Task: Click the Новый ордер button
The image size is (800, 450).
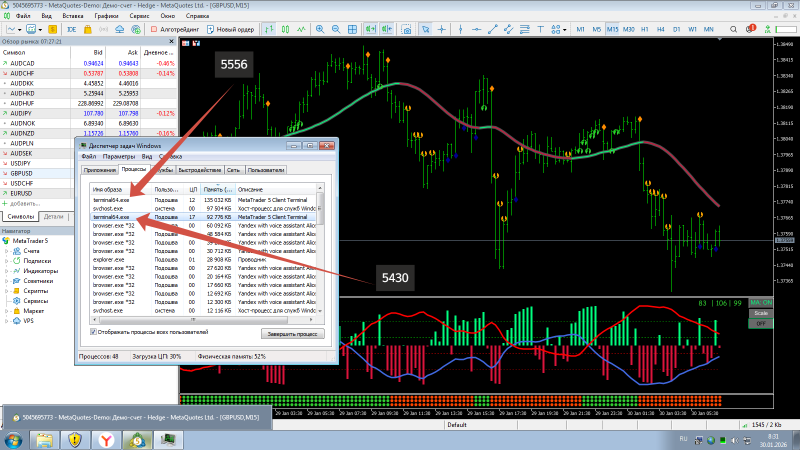Action: [x=230, y=30]
